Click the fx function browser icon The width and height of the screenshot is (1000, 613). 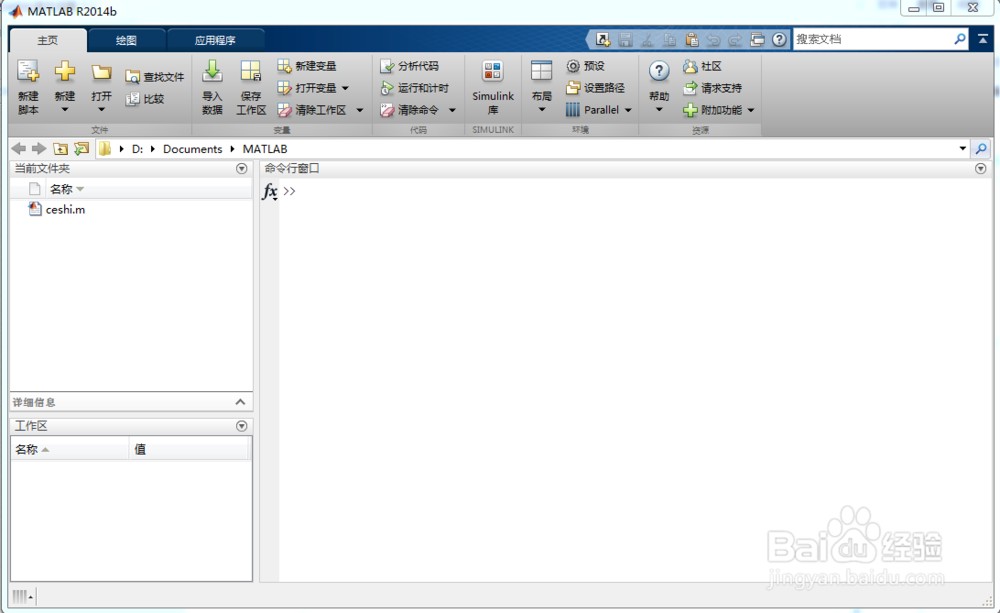pyautogui.click(x=270, y=191)
